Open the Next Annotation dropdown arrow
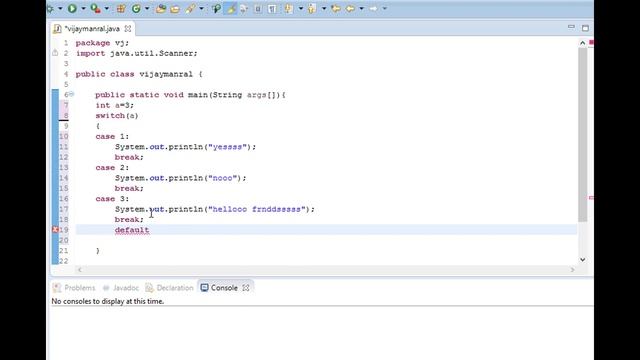Image resolution: width=640 pixels, height=360 pixels. point(300,9)
